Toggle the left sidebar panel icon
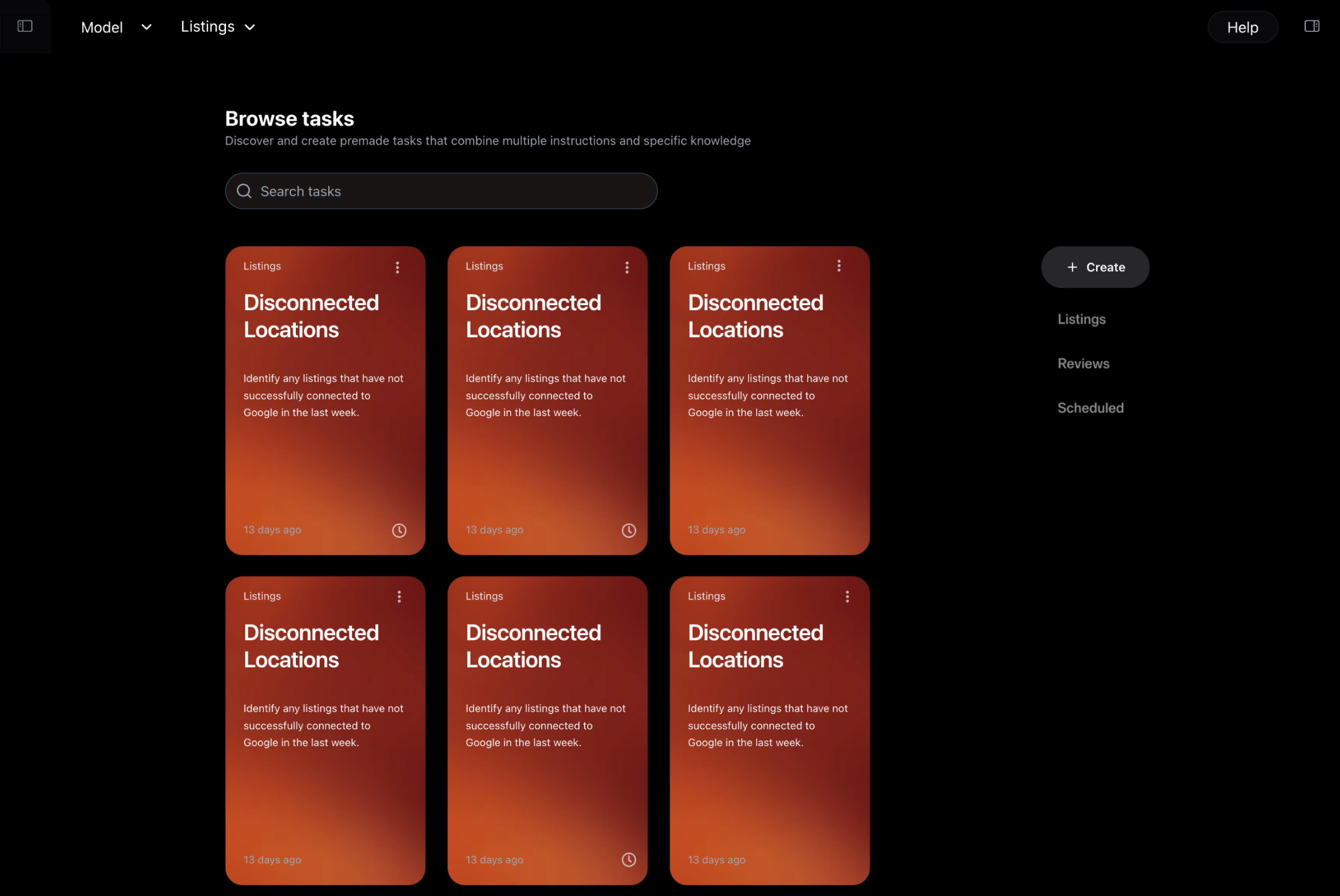The width and height of the screenshot is (1340, 896). coord(25,26)
